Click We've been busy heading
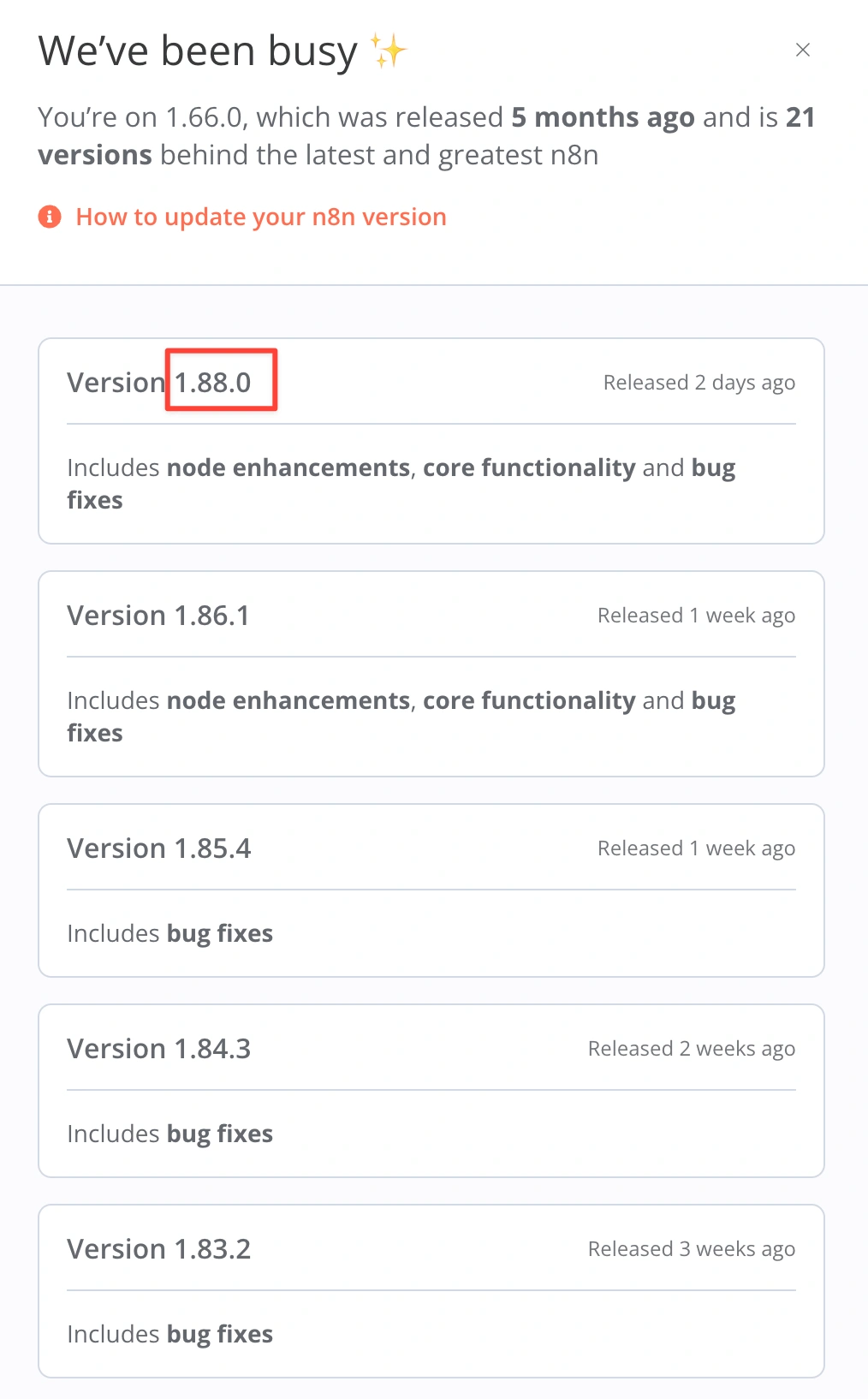The height and width of the screenshot is (1399, 868). click(198, 51)
